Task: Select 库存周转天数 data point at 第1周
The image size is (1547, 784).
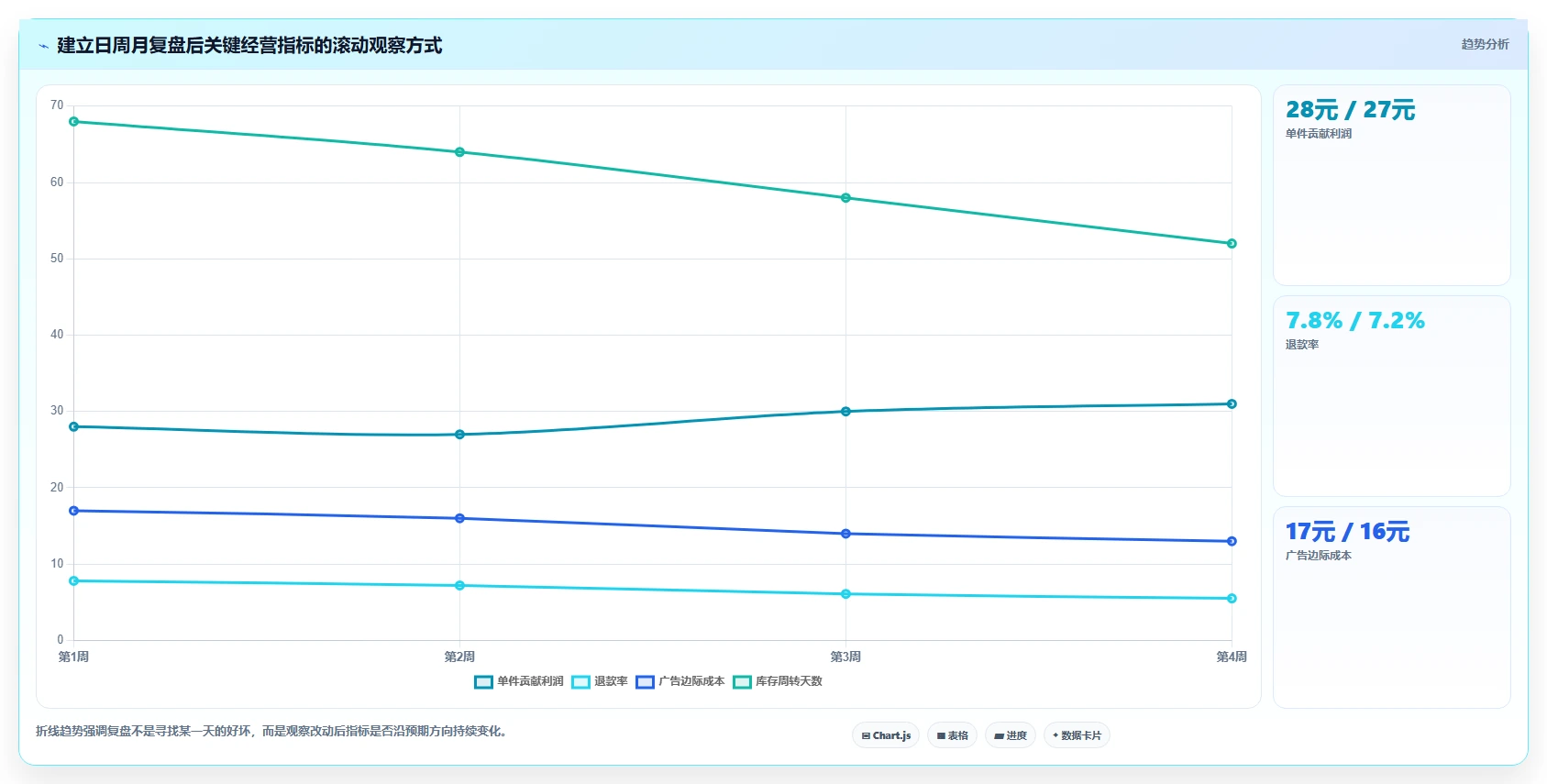Action: pyautogui.click(x=74, y=121)
